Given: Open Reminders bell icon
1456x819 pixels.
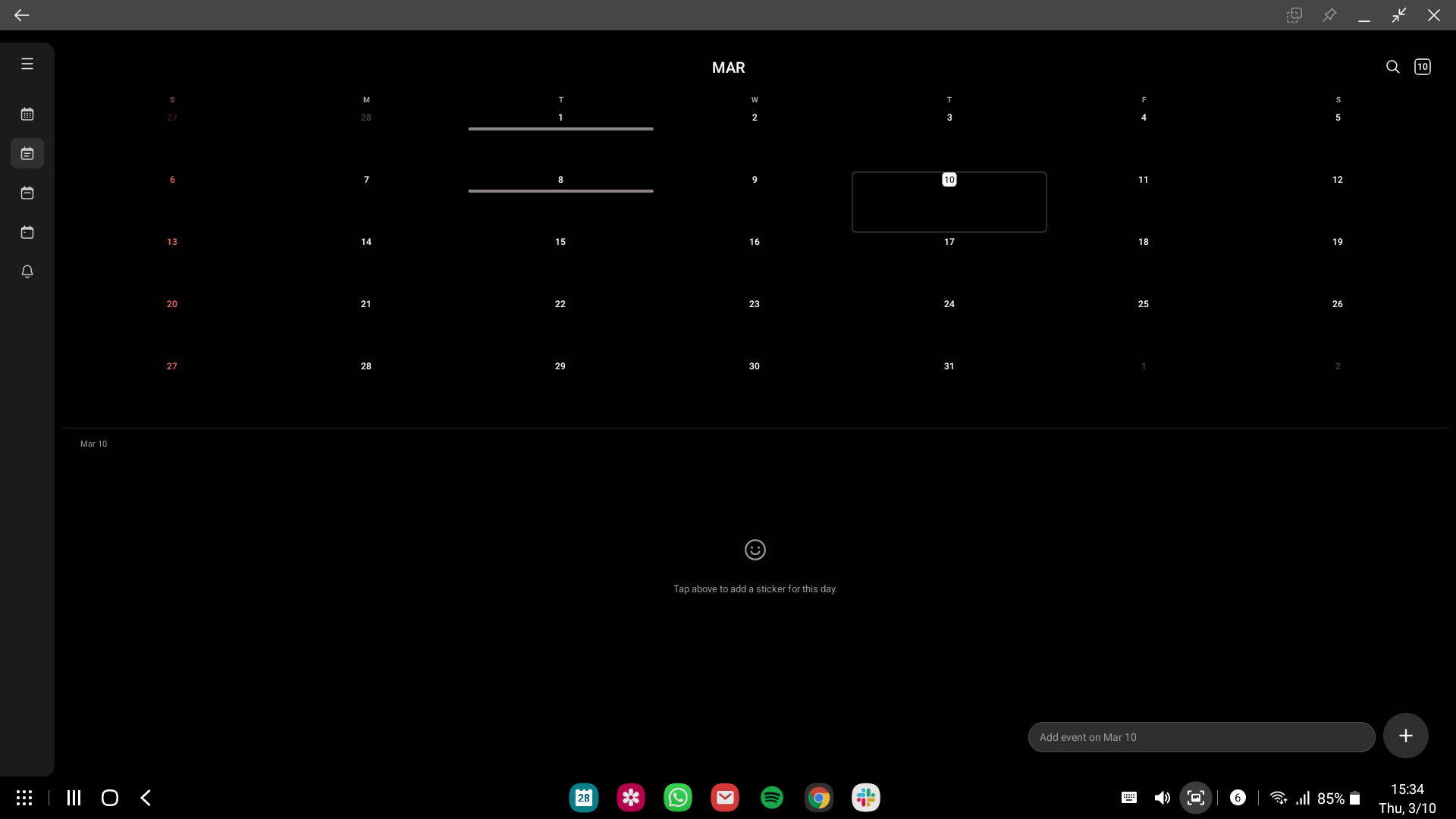Looking at the screenshot, I should pyautogui.click(x=27, y=271).
